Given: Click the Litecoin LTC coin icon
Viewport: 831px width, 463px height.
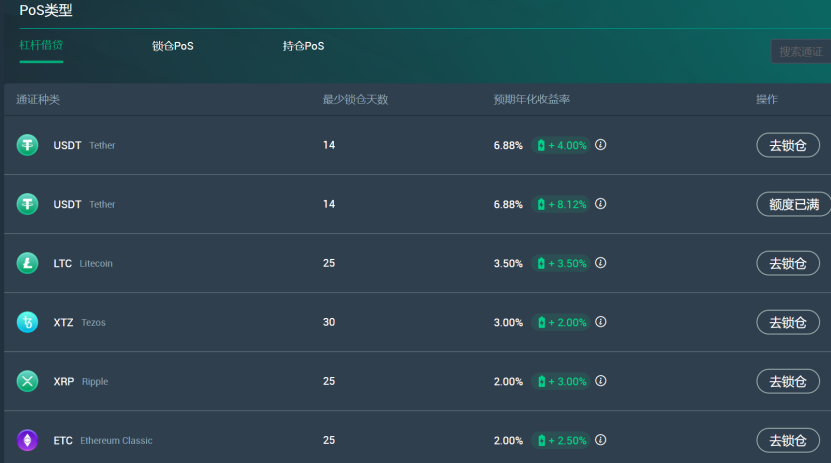Looking at the screenshot, I should coord(27,263).
